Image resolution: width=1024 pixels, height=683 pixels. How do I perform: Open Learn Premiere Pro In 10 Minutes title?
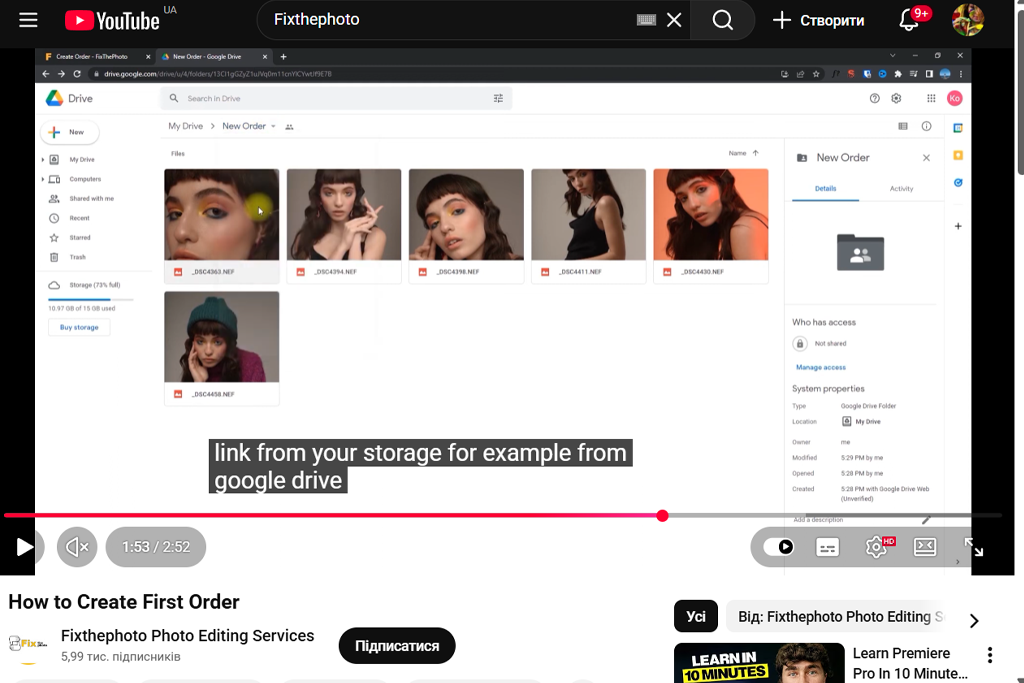tap(910, 663)
